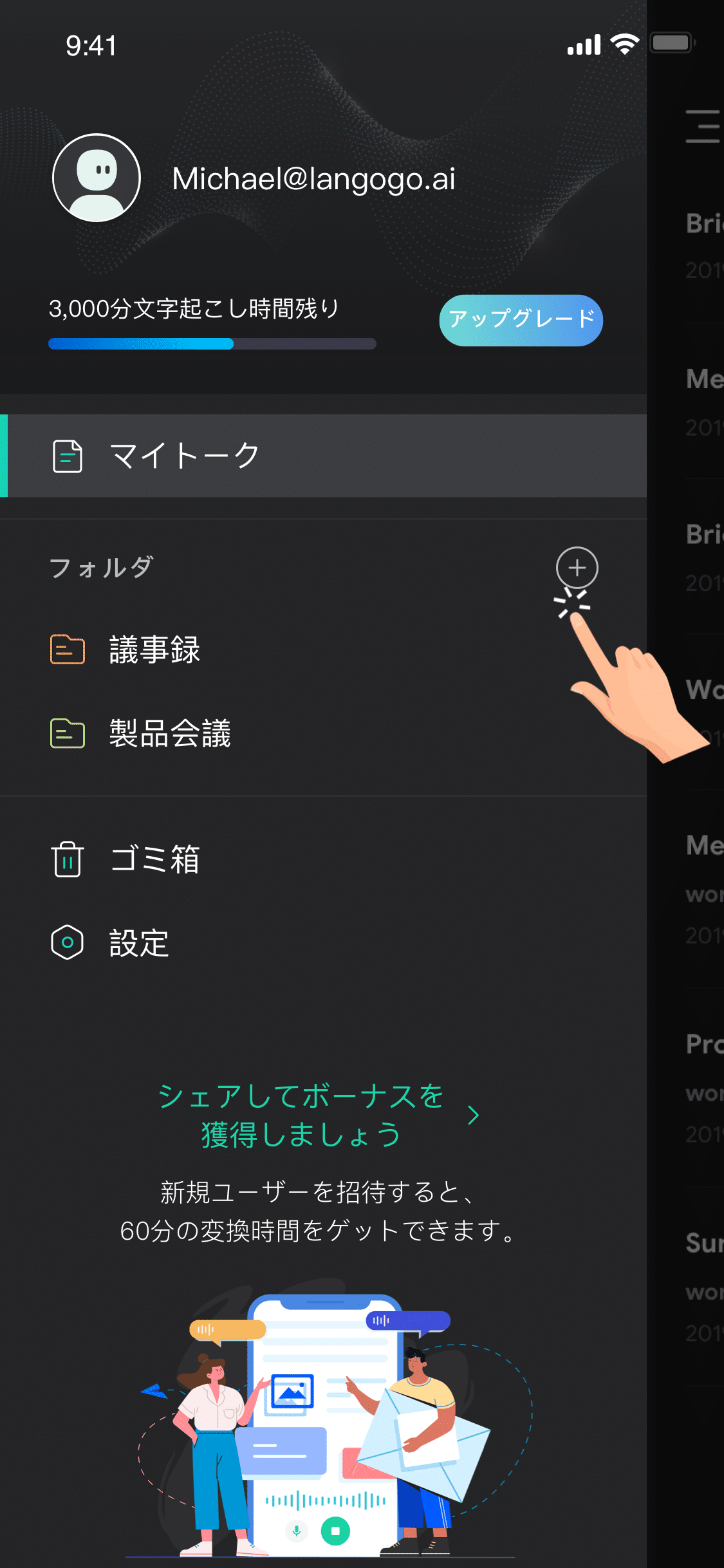The image size is (724, 1568).
Task: Tap the battery icon in status bar
Action: [671, 43]
